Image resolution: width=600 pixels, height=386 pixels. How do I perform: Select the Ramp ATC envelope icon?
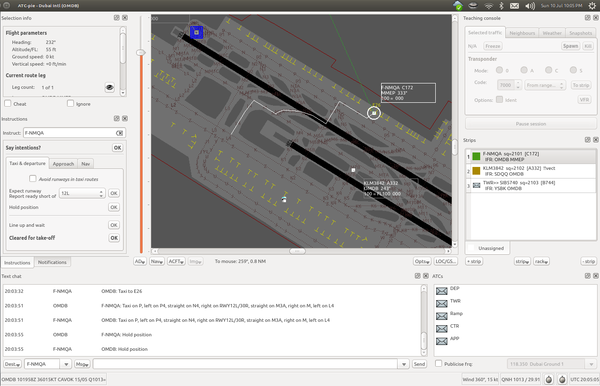(442, 316)
